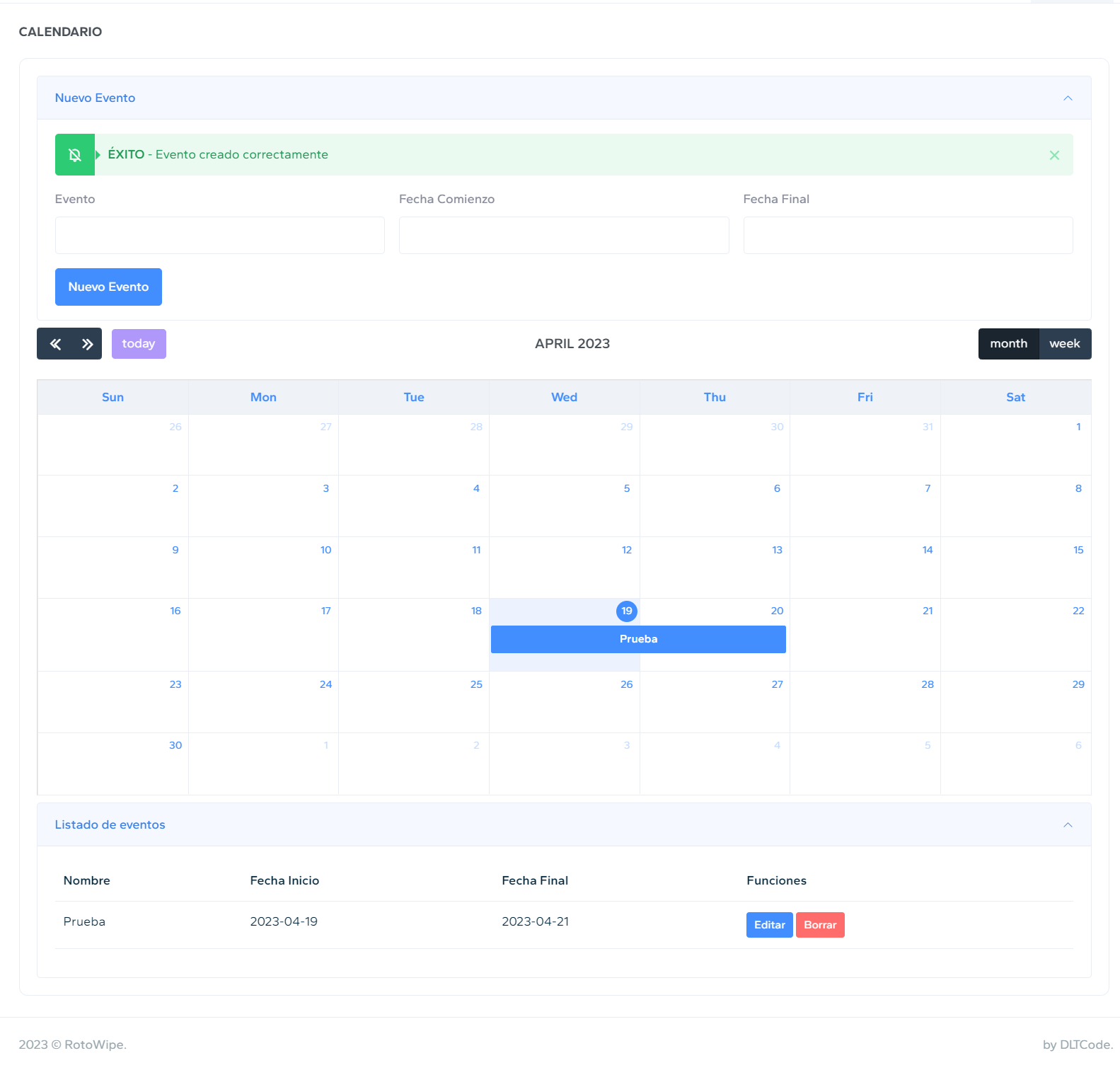Open the Fecha Comienzo date field

563,236
